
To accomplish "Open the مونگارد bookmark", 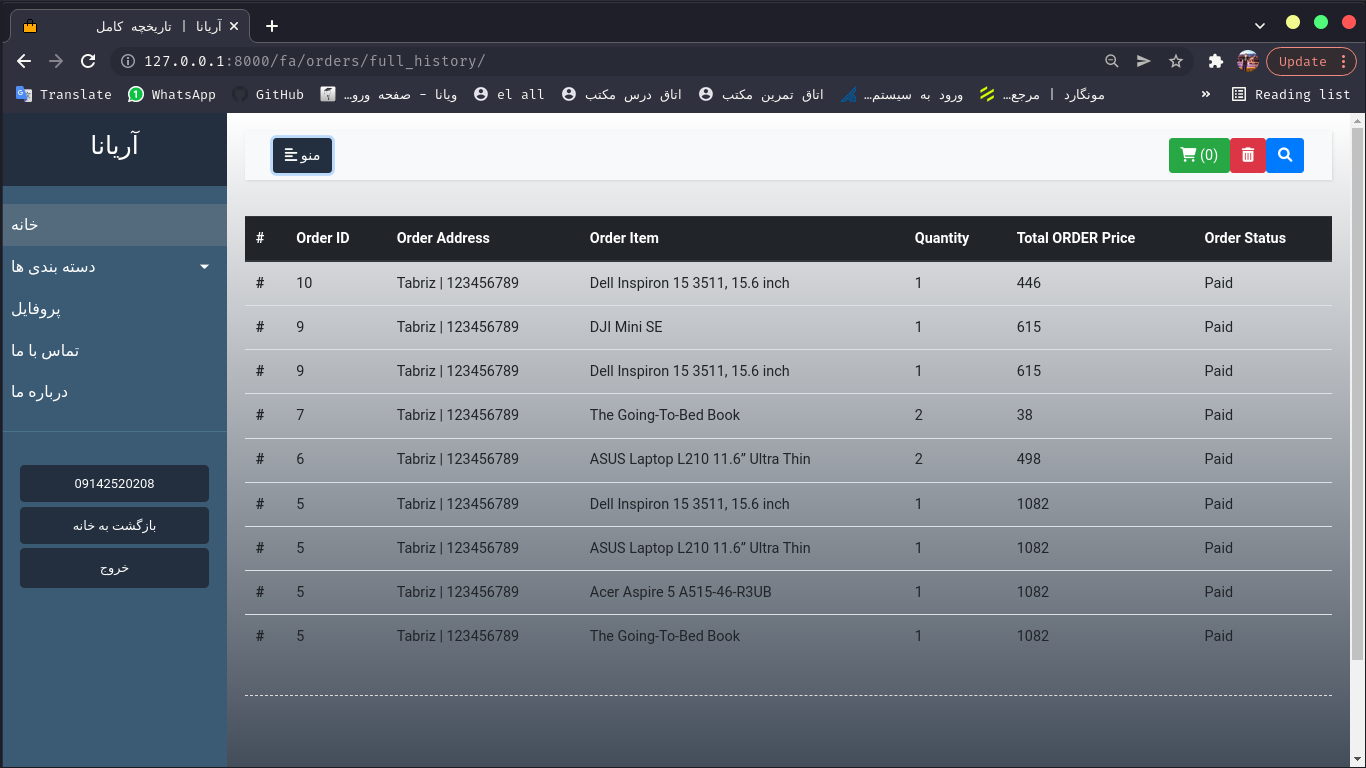I will tap(1042, 94).
